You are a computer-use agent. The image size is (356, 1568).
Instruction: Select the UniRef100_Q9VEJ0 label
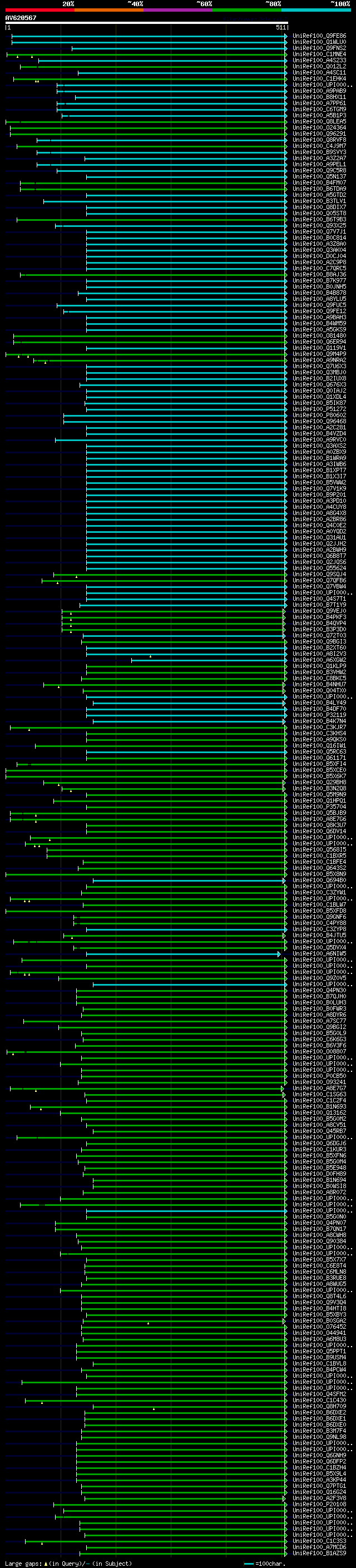point(319,611)
